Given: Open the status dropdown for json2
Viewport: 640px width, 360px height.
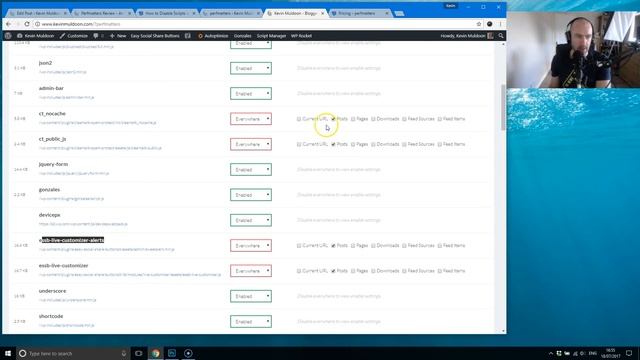Looking at the screenshot, I should click(x=251, y=68).
